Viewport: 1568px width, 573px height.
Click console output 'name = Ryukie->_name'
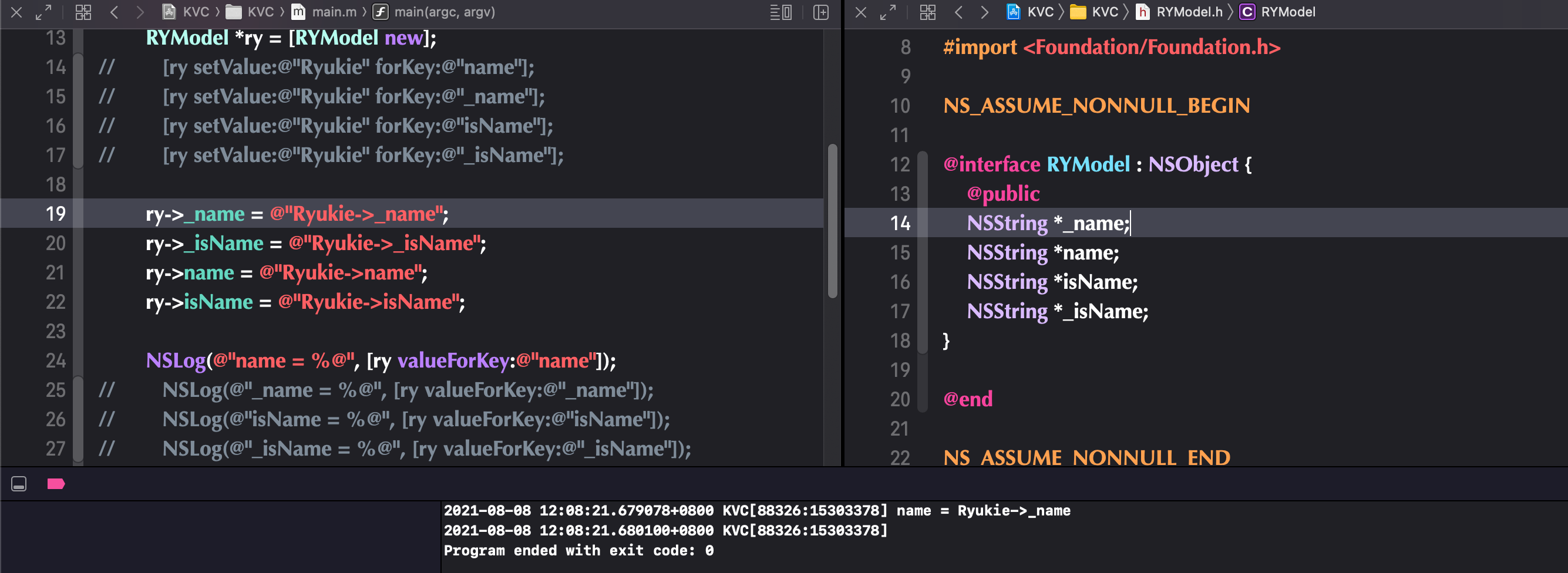click(983, 511)
